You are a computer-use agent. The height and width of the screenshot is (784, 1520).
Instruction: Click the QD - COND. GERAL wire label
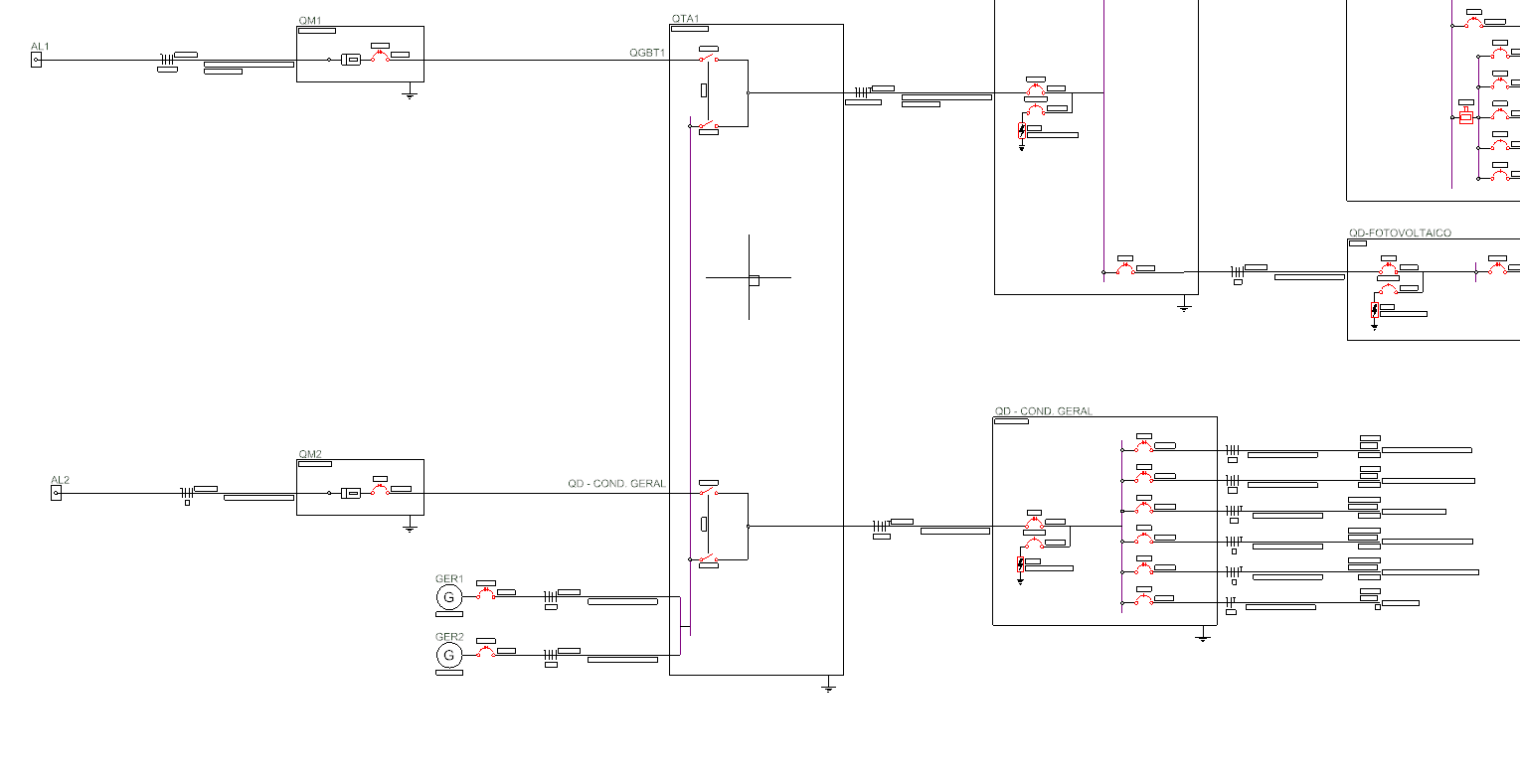point(616,486)
